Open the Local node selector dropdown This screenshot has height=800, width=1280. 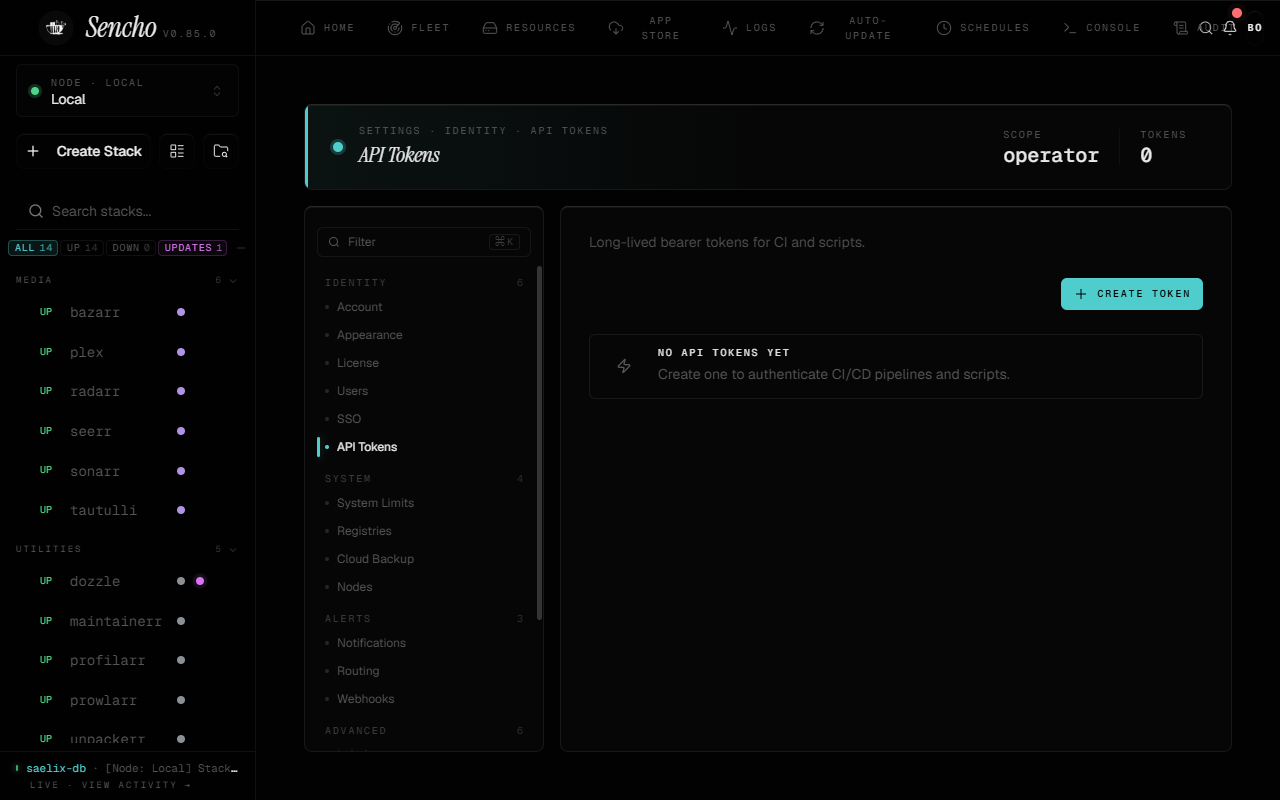127,91
